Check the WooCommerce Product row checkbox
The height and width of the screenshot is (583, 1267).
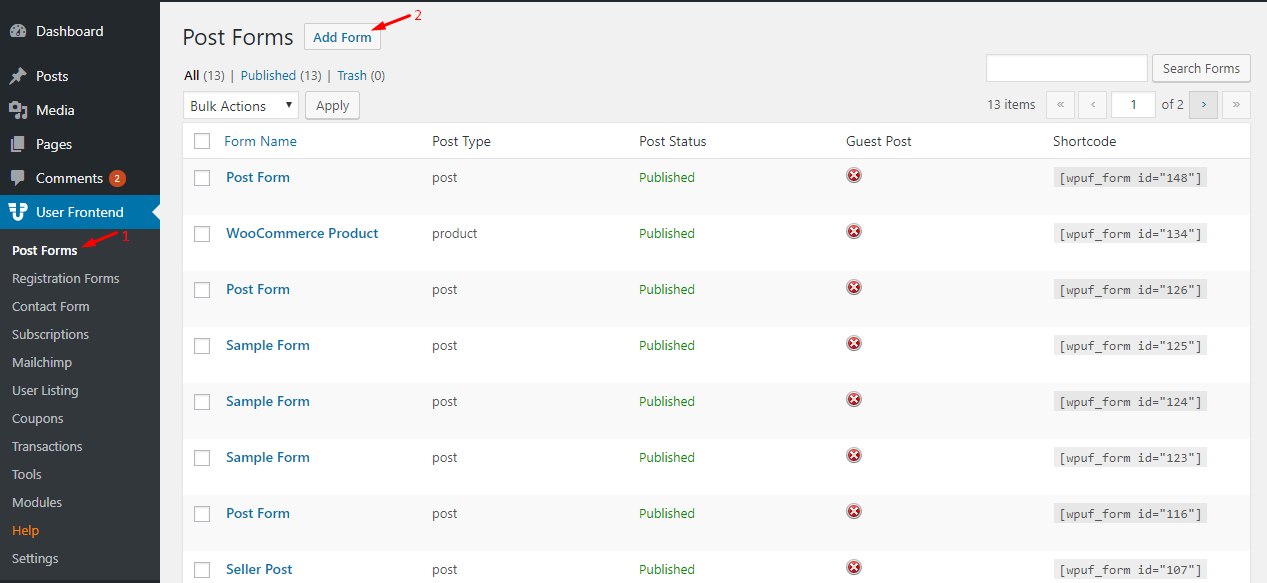pos(202,233)
